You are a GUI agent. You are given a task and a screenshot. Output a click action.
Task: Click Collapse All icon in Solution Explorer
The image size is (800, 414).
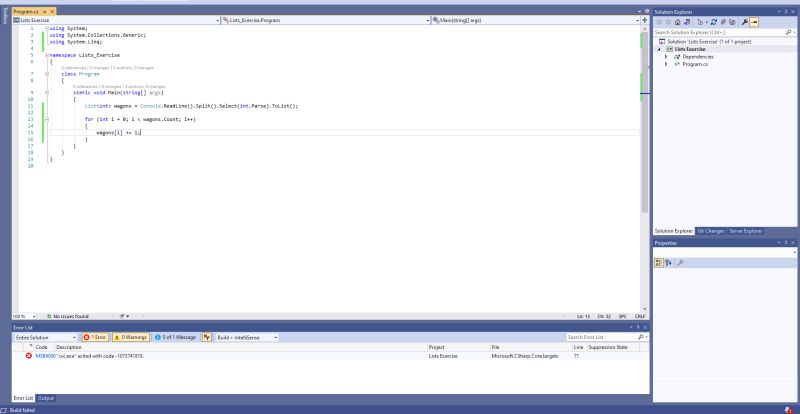tap(723, 22)
